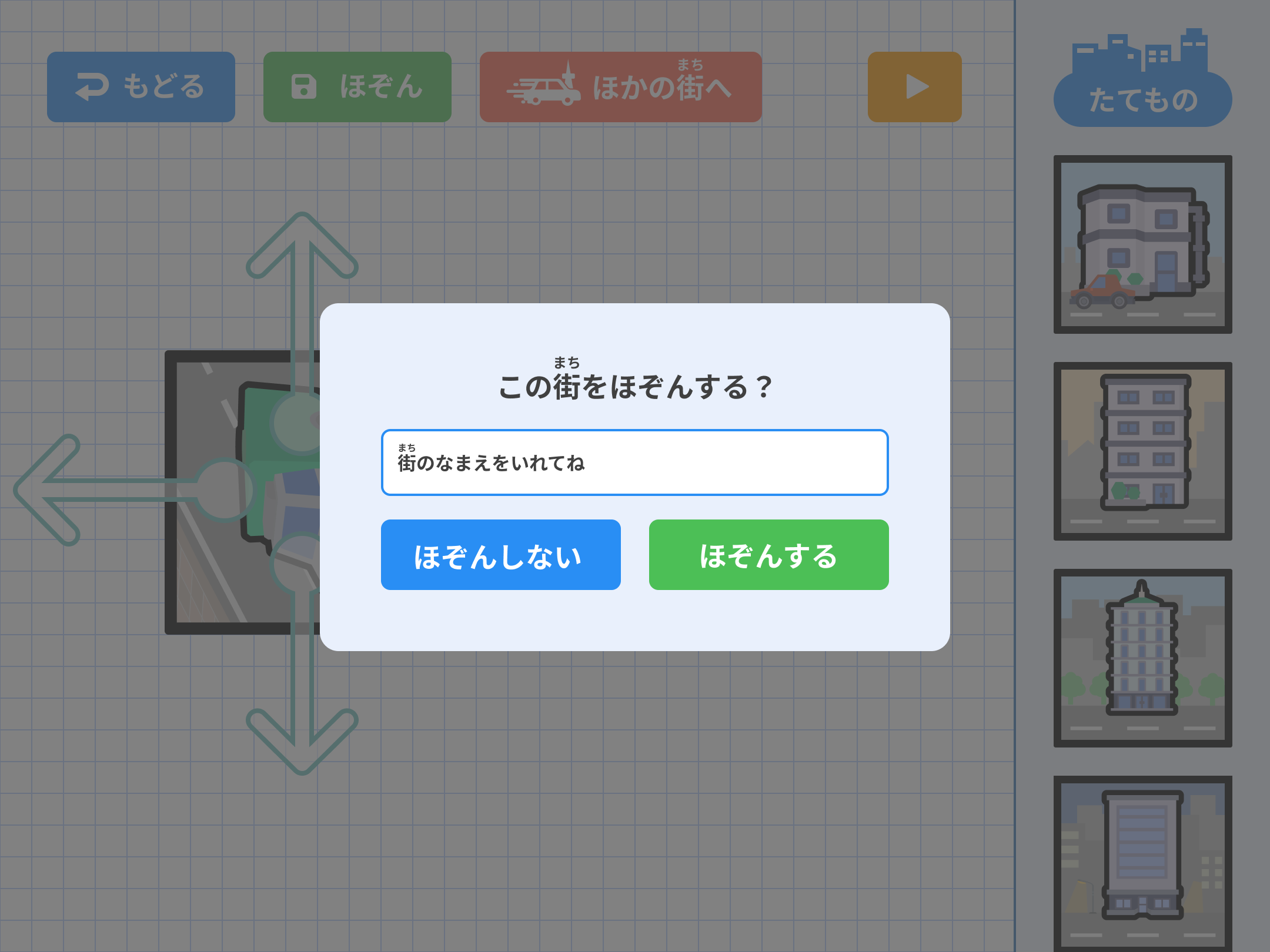Start the orange play triangle button
This screenshot has height=952, width=1270.
coord(915,87)
